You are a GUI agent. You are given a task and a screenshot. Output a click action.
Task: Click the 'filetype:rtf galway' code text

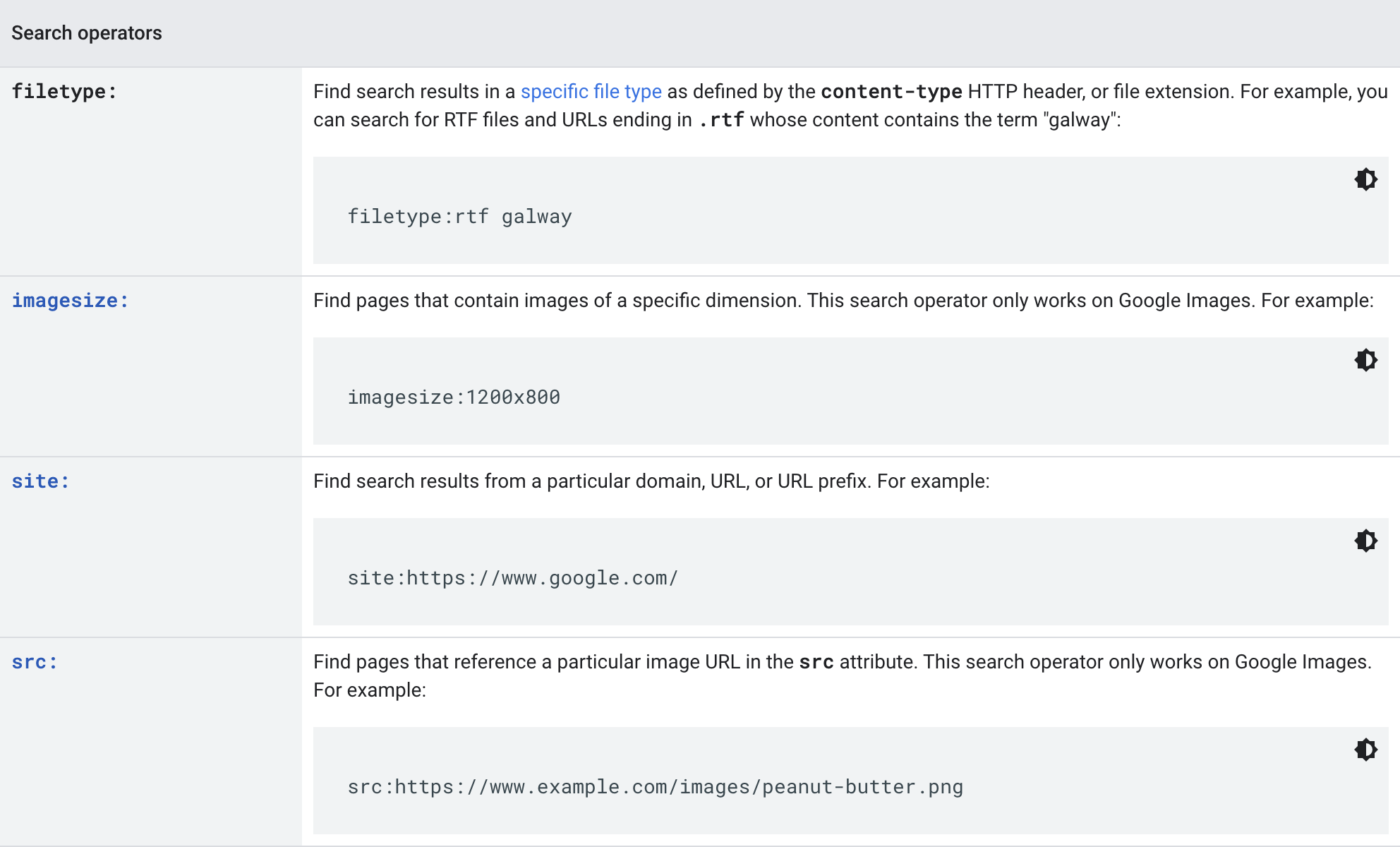pos(460,217)
